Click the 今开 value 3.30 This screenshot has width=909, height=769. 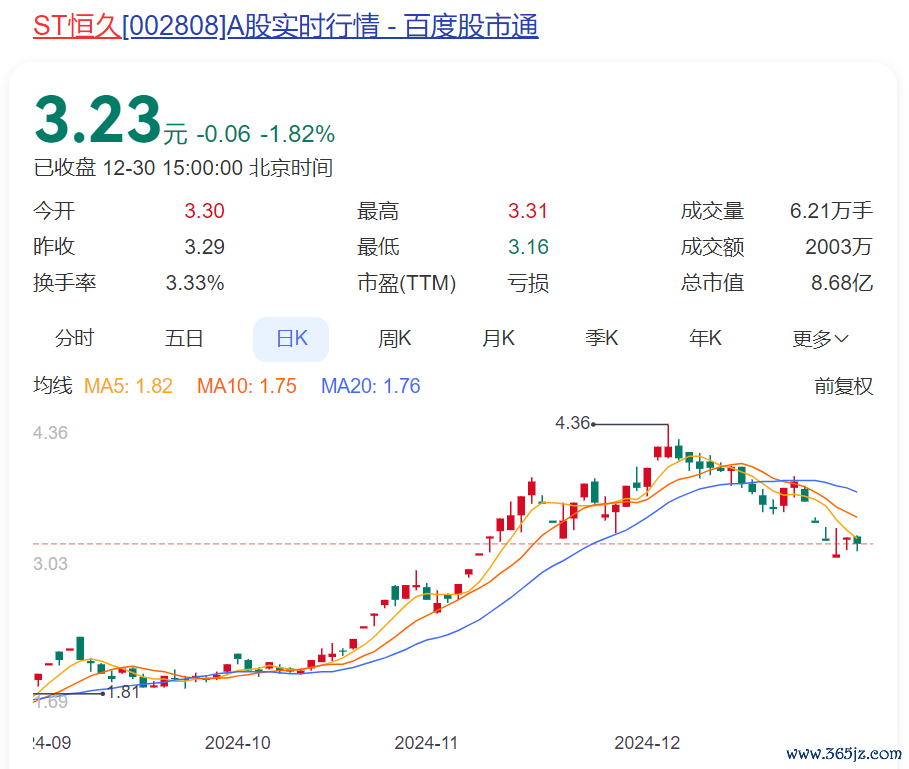pos(204,211)
